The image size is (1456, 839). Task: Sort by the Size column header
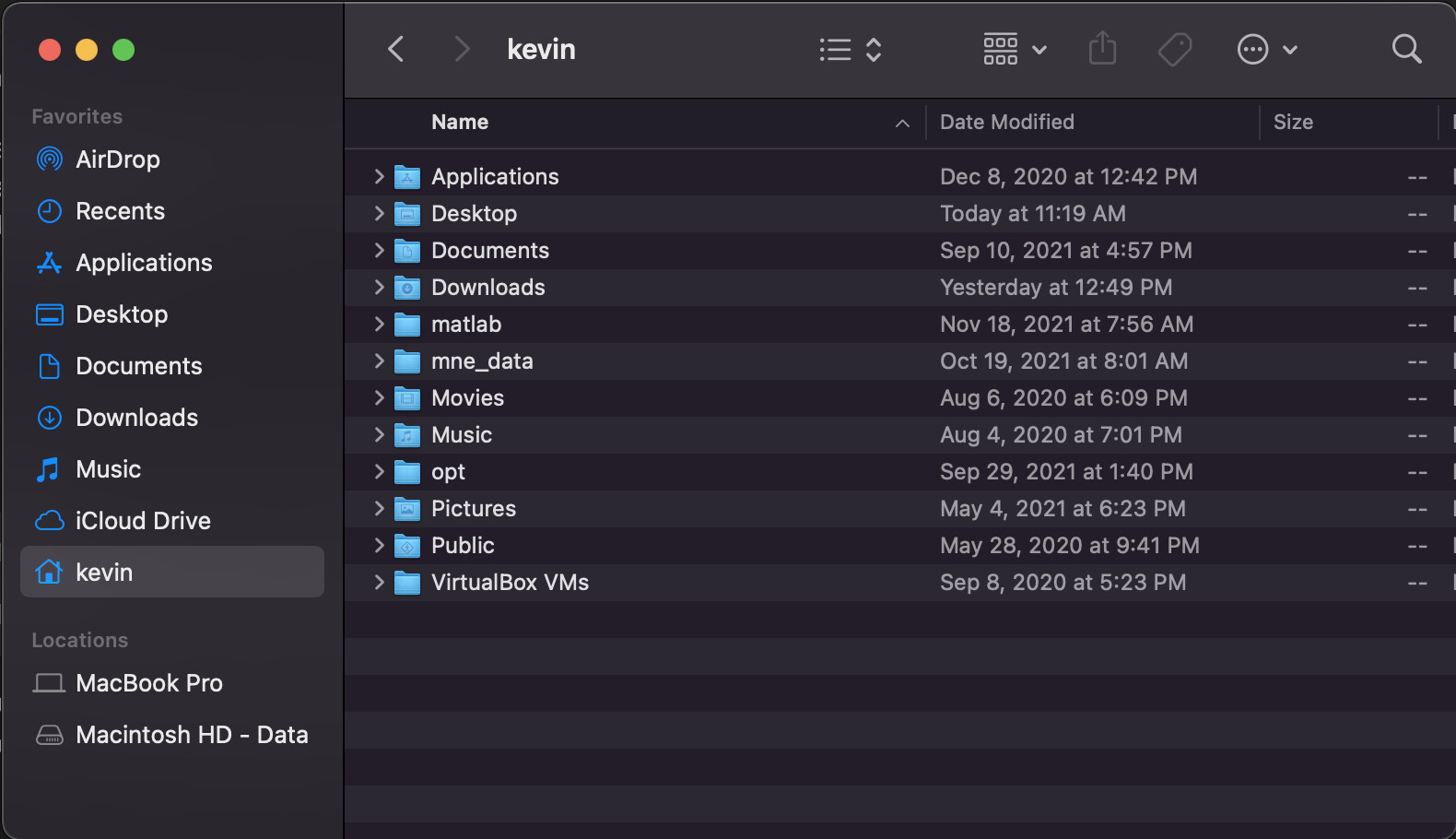(x=1293, y=122)
